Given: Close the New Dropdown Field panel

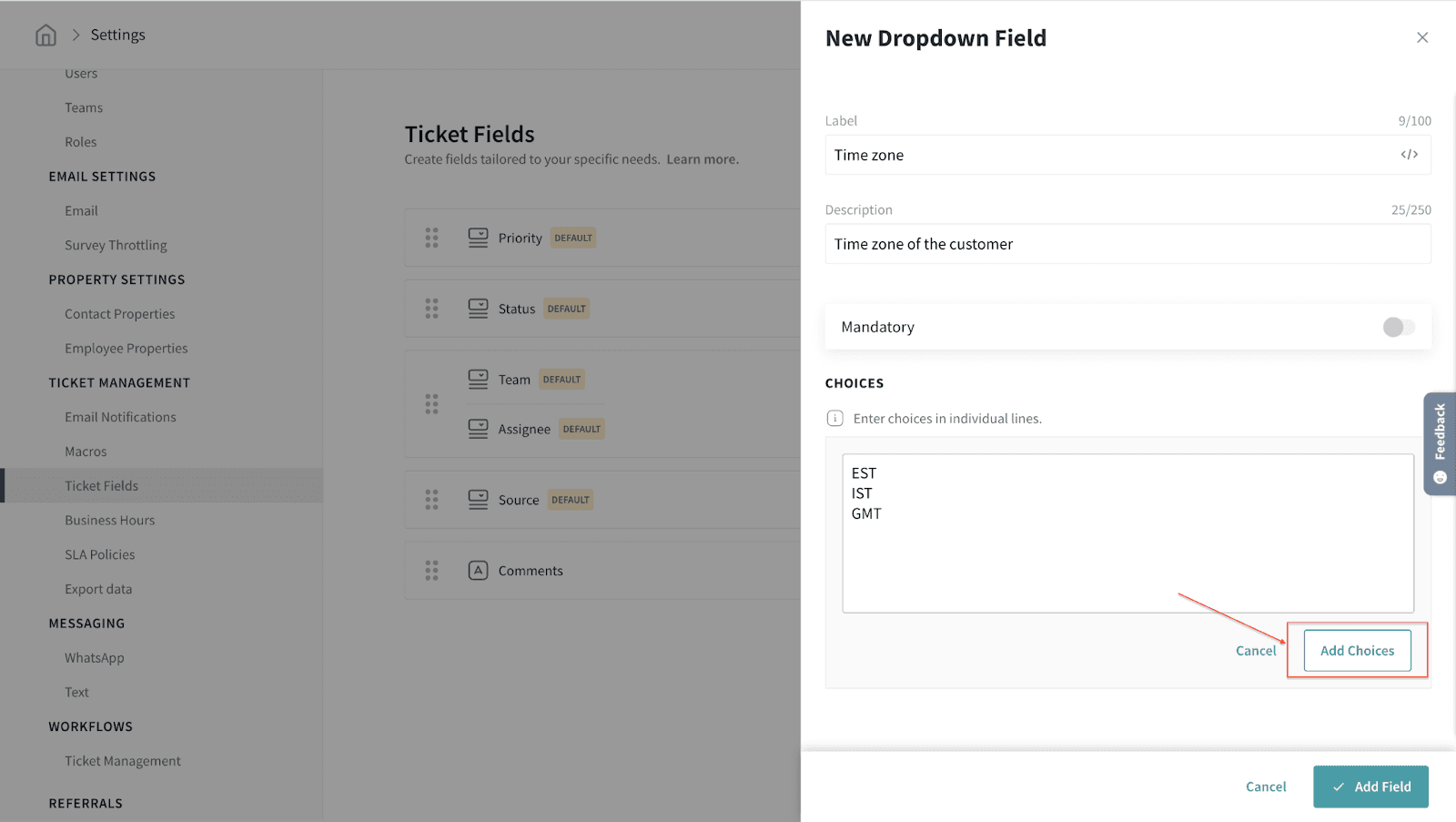Looking at the screenshot, I should click(1421, 37).
